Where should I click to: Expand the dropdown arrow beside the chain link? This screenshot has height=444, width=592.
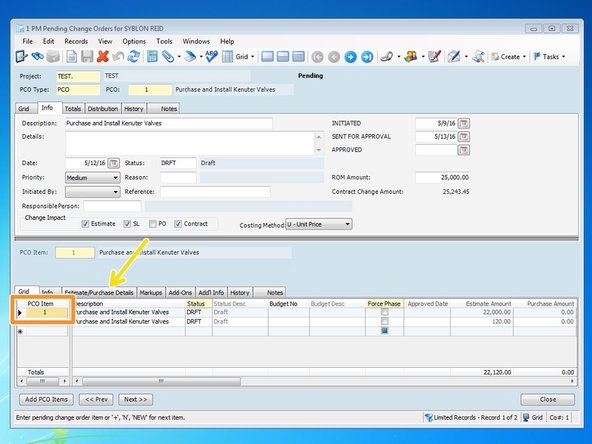[398, 57]
